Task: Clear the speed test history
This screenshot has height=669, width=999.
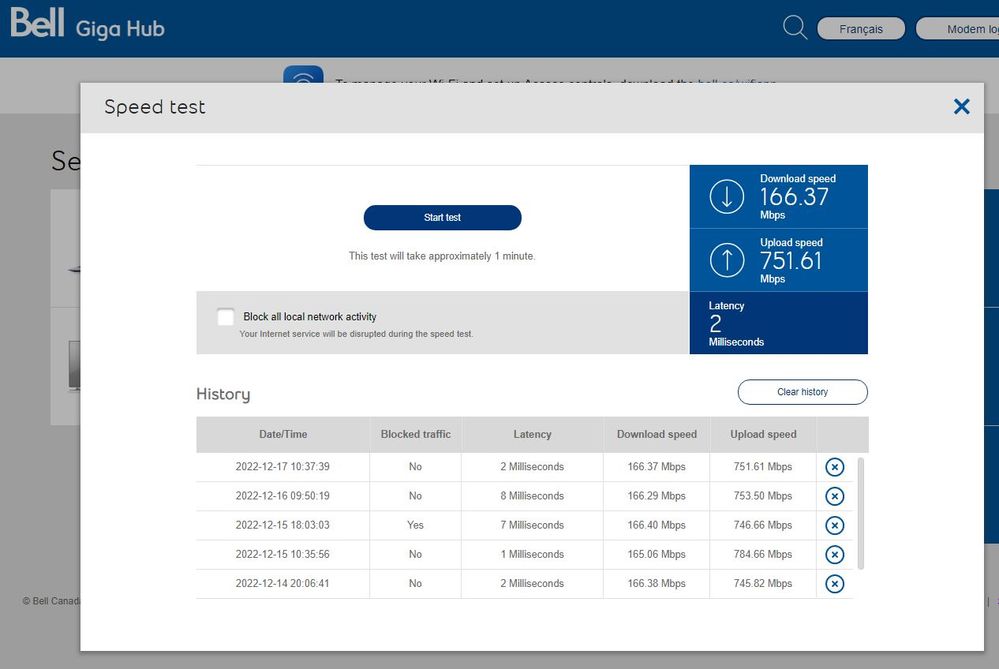Action: (802, 392)
